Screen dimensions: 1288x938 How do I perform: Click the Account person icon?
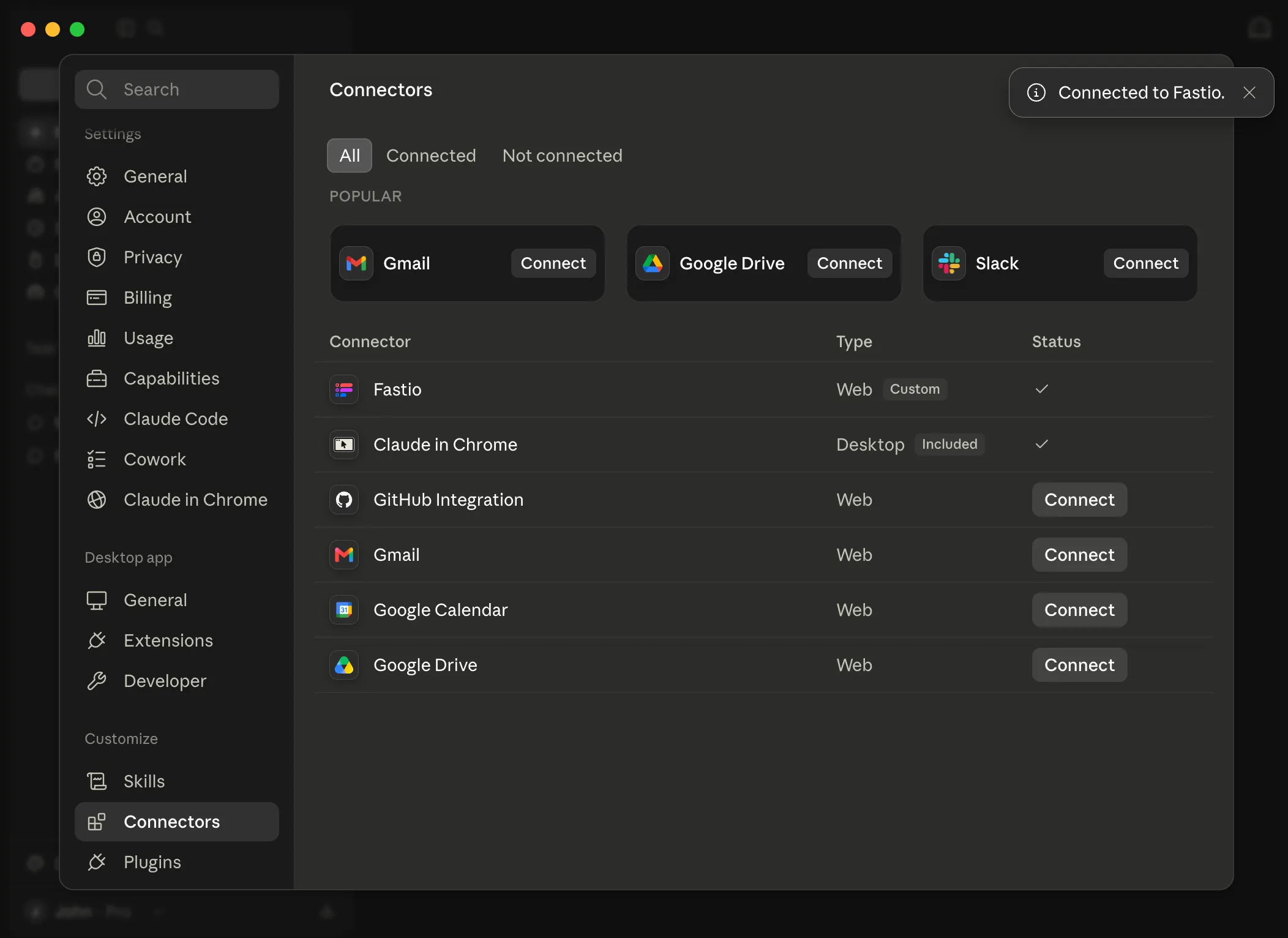click(x=97, y=217)
